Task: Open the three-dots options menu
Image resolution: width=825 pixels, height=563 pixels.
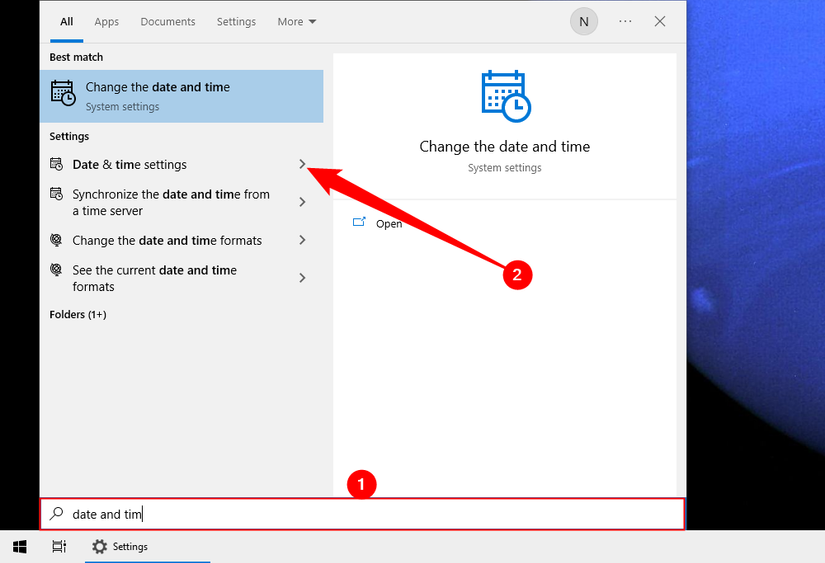Action: (626, 21)
